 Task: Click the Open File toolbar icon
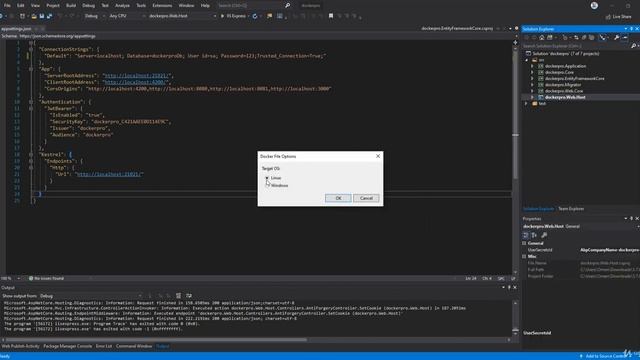pos(34,16)
